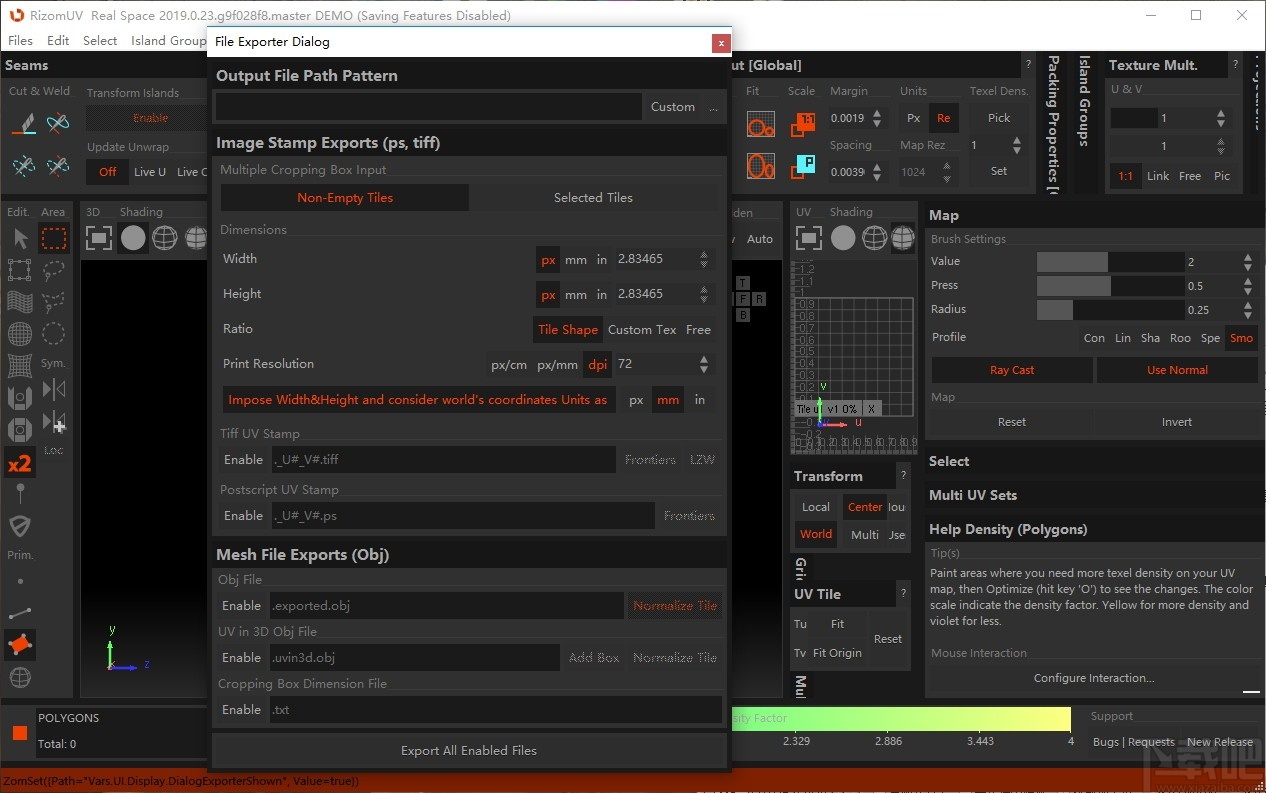This screenshot has height=793, width=1266.
Task: Adjust the brush Radius slider
Action: click(1110, 310)
